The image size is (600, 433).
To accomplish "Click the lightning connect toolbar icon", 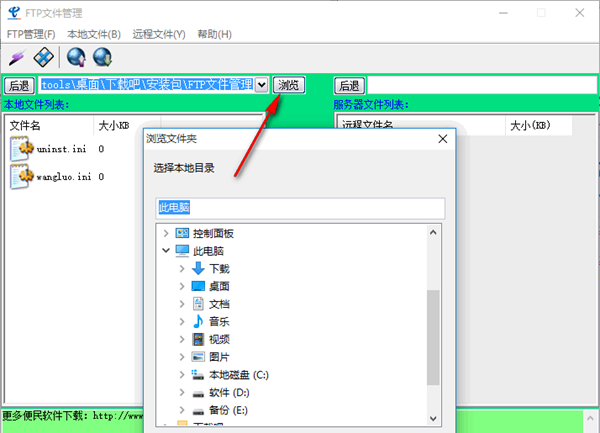I will (17, 58).
